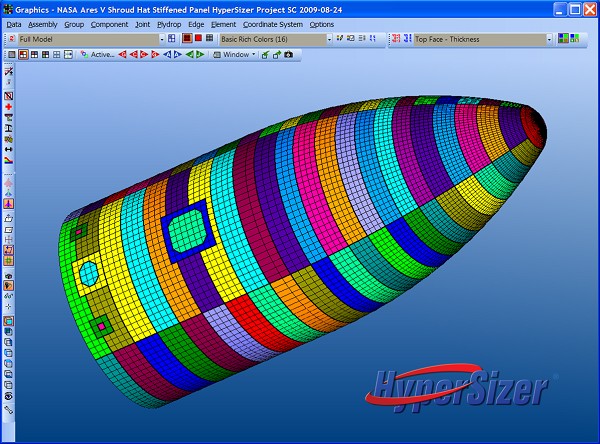Toggle the highlighted orange grid icon in sidebar
The width and height of the screenshot is (600, 444).
point(8,261)
